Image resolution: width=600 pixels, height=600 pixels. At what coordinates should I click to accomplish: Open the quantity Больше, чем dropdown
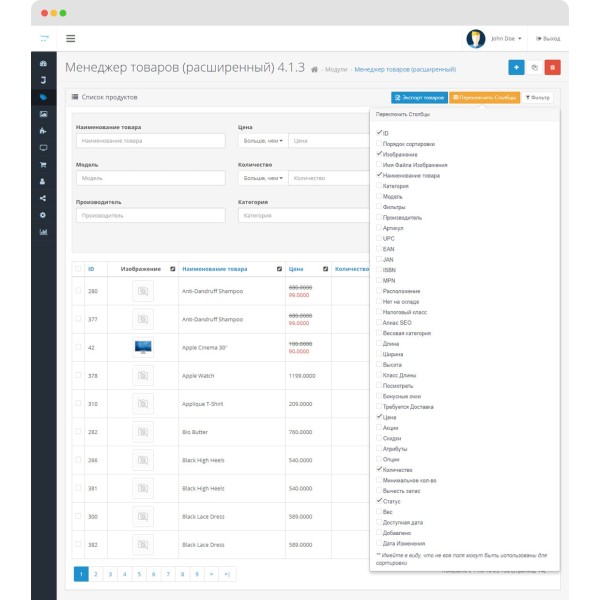(263, 178)
